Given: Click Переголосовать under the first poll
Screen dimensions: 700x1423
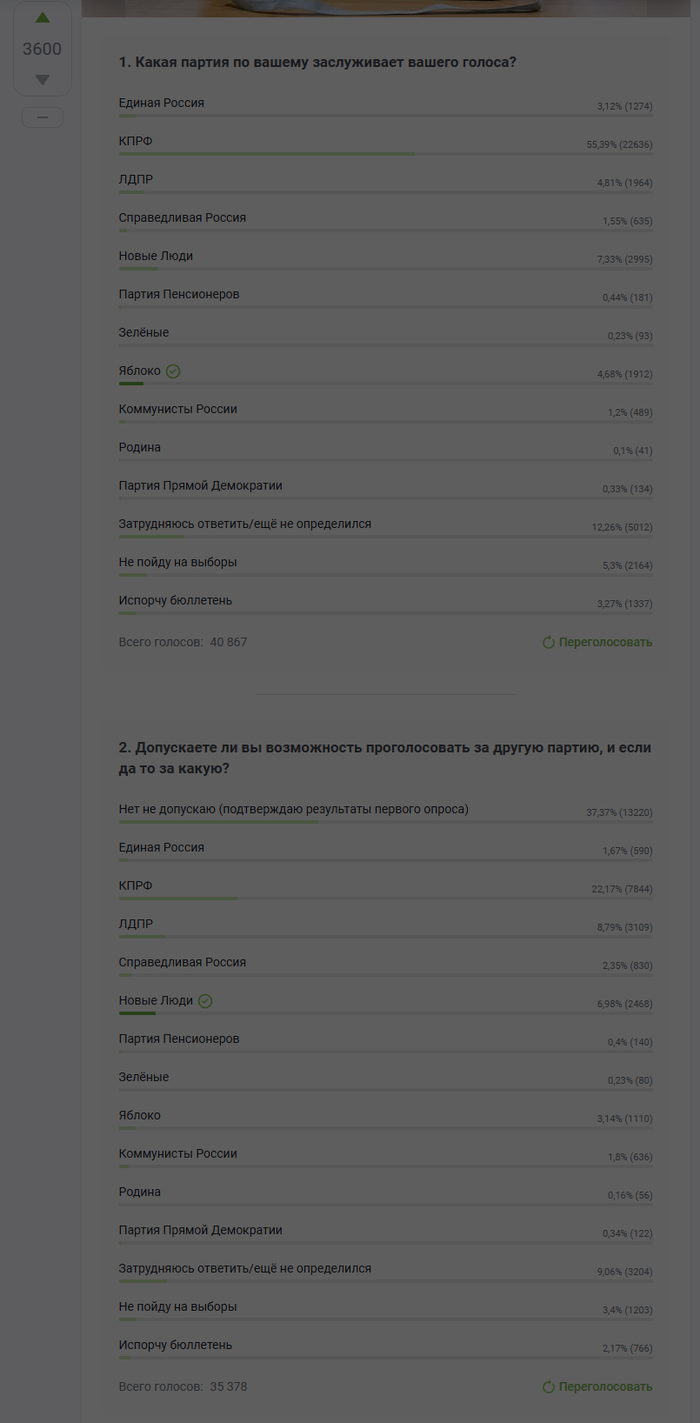Looking at the screenshot, I should click(597, 642).
